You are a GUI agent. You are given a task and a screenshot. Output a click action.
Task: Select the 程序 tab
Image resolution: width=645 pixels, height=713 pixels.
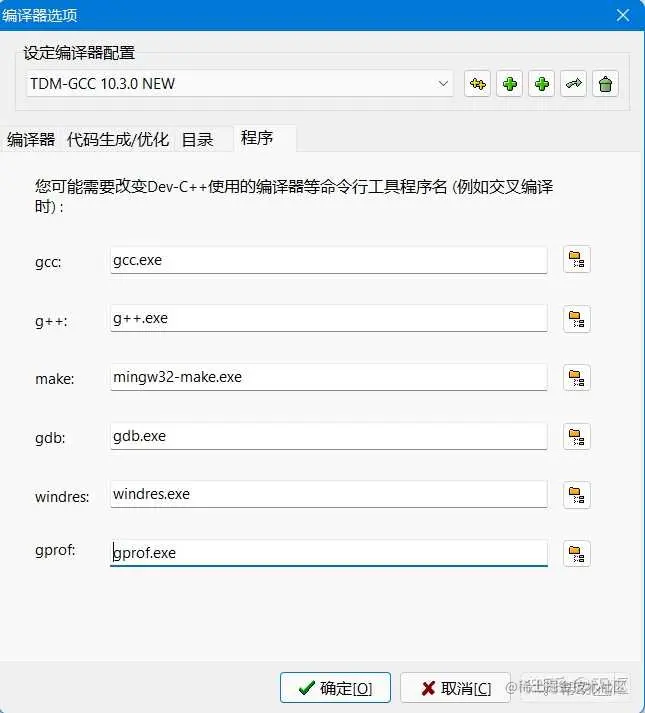265,138
